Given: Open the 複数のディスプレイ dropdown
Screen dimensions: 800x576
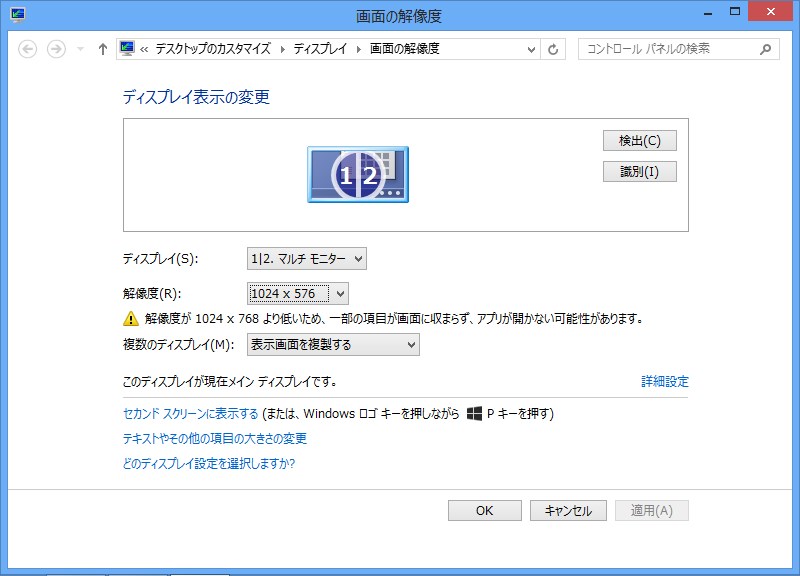Looking at the screenshot, I should (x=333, y=345).
